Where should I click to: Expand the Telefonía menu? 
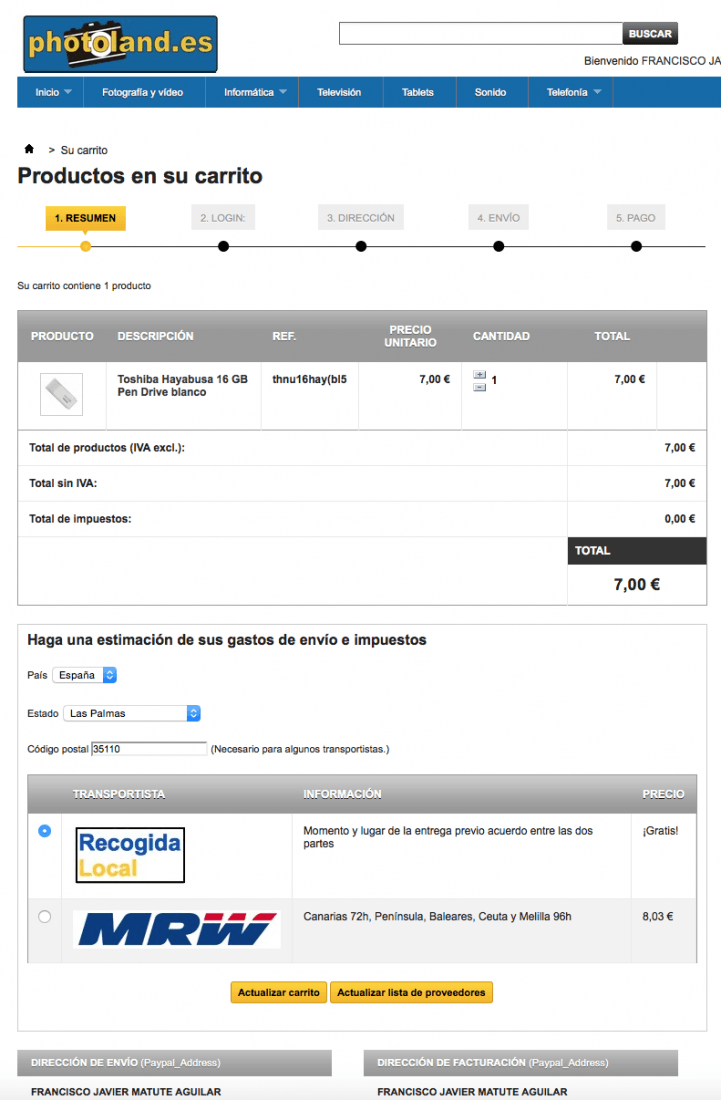(x=571, y=92)
